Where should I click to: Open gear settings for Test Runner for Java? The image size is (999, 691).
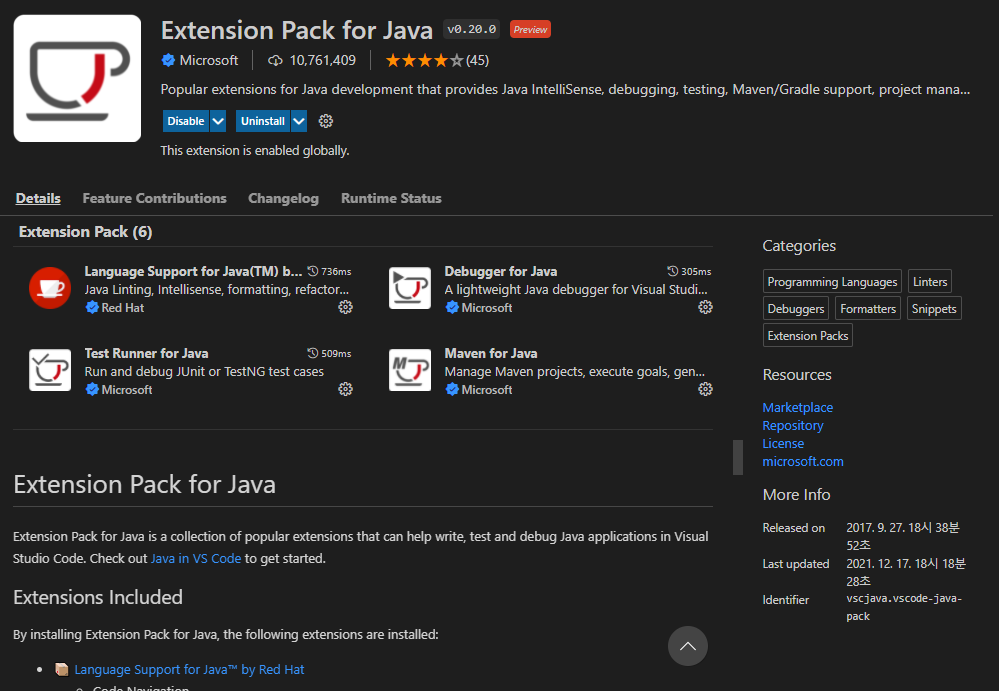click(345, 389)
